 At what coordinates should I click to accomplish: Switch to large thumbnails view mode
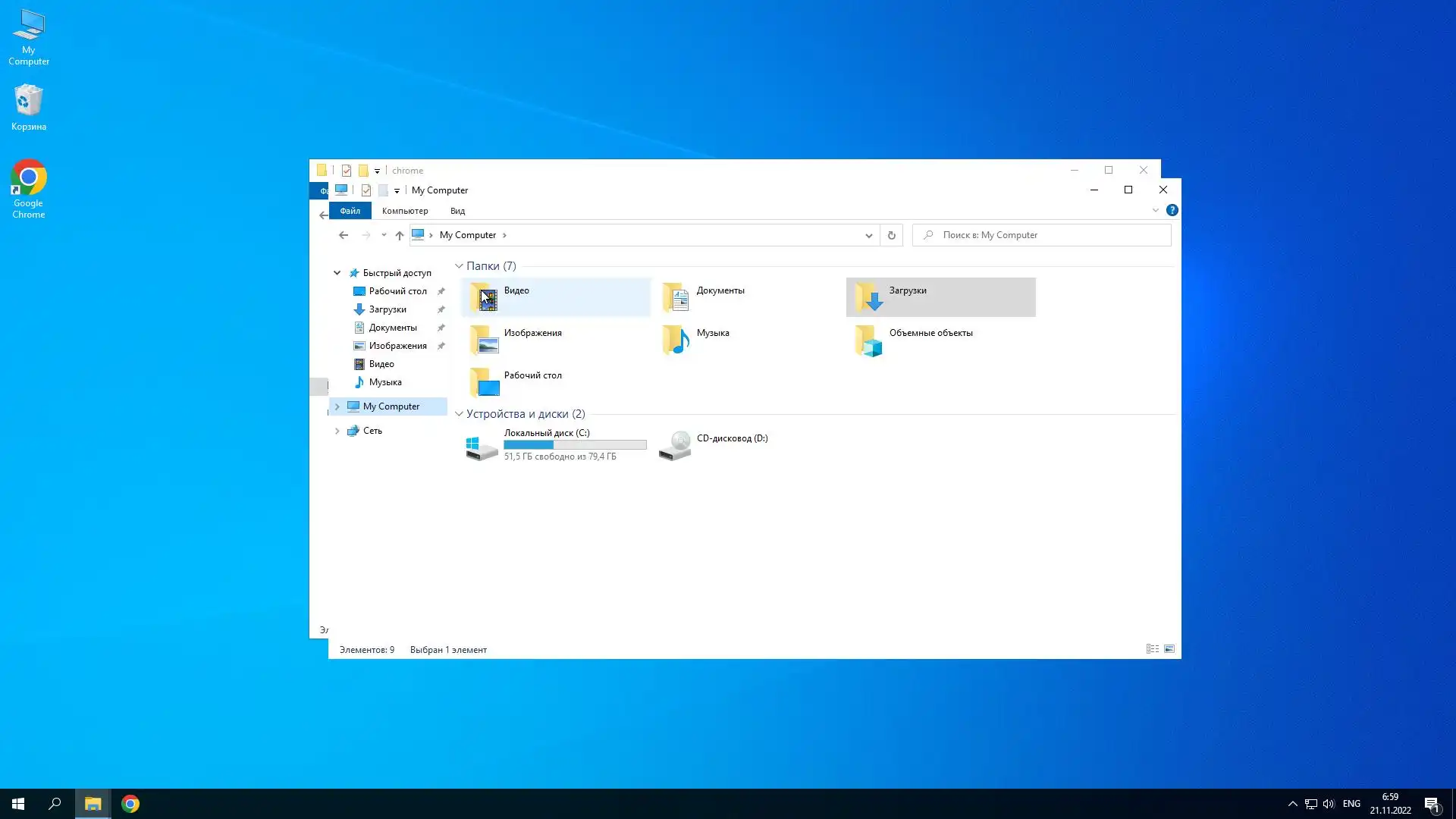coord(1169,649)
